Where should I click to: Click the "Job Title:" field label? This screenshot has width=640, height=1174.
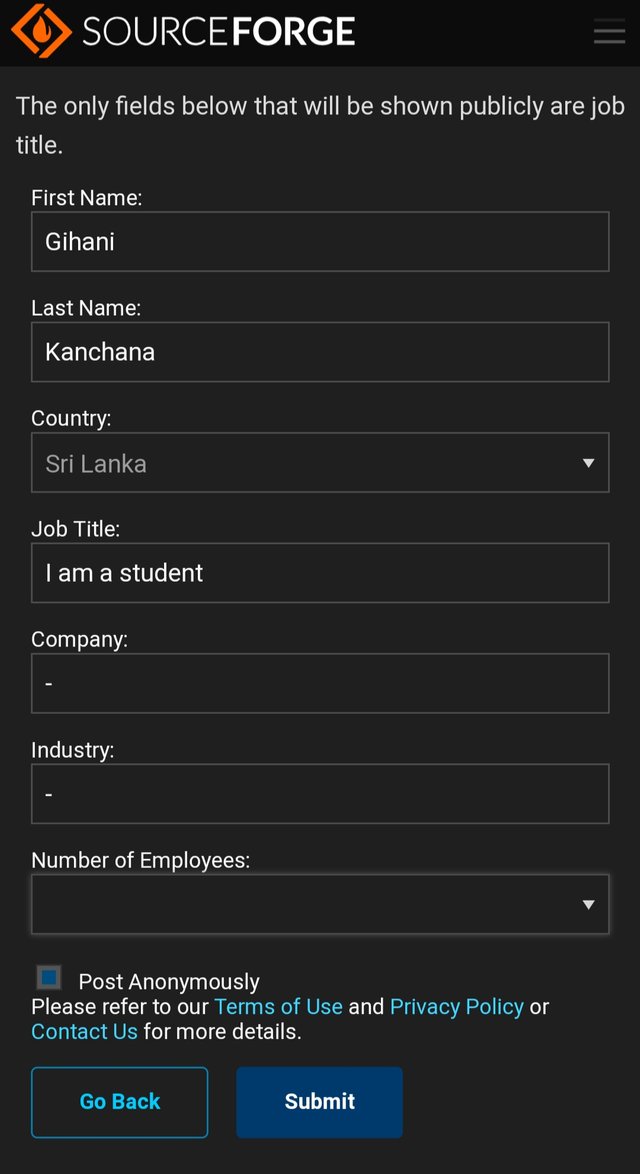(x=75, y=529)
